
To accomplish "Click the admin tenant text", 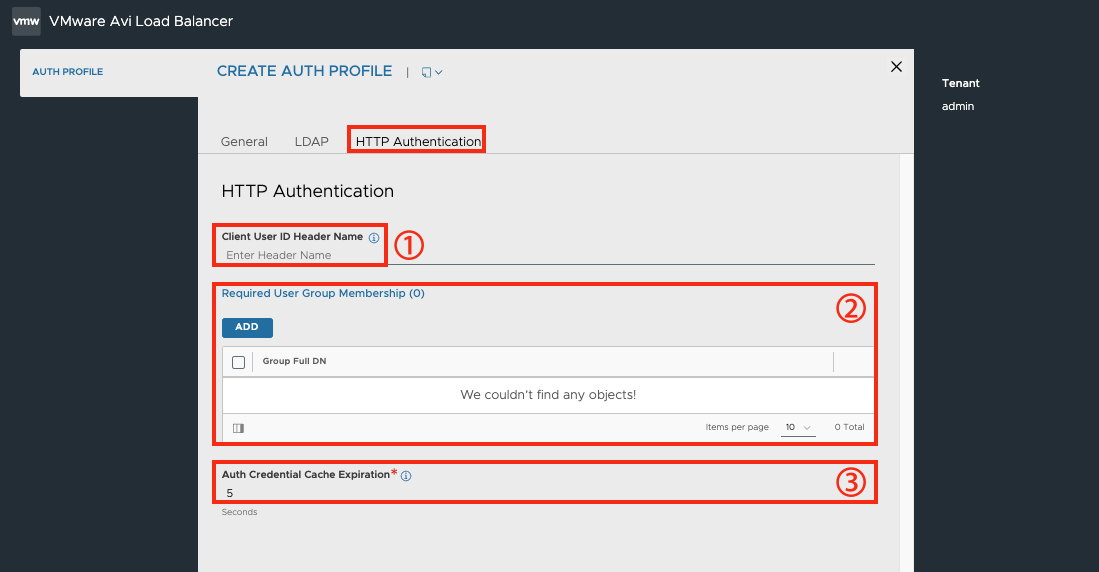I will click(957, 107).
